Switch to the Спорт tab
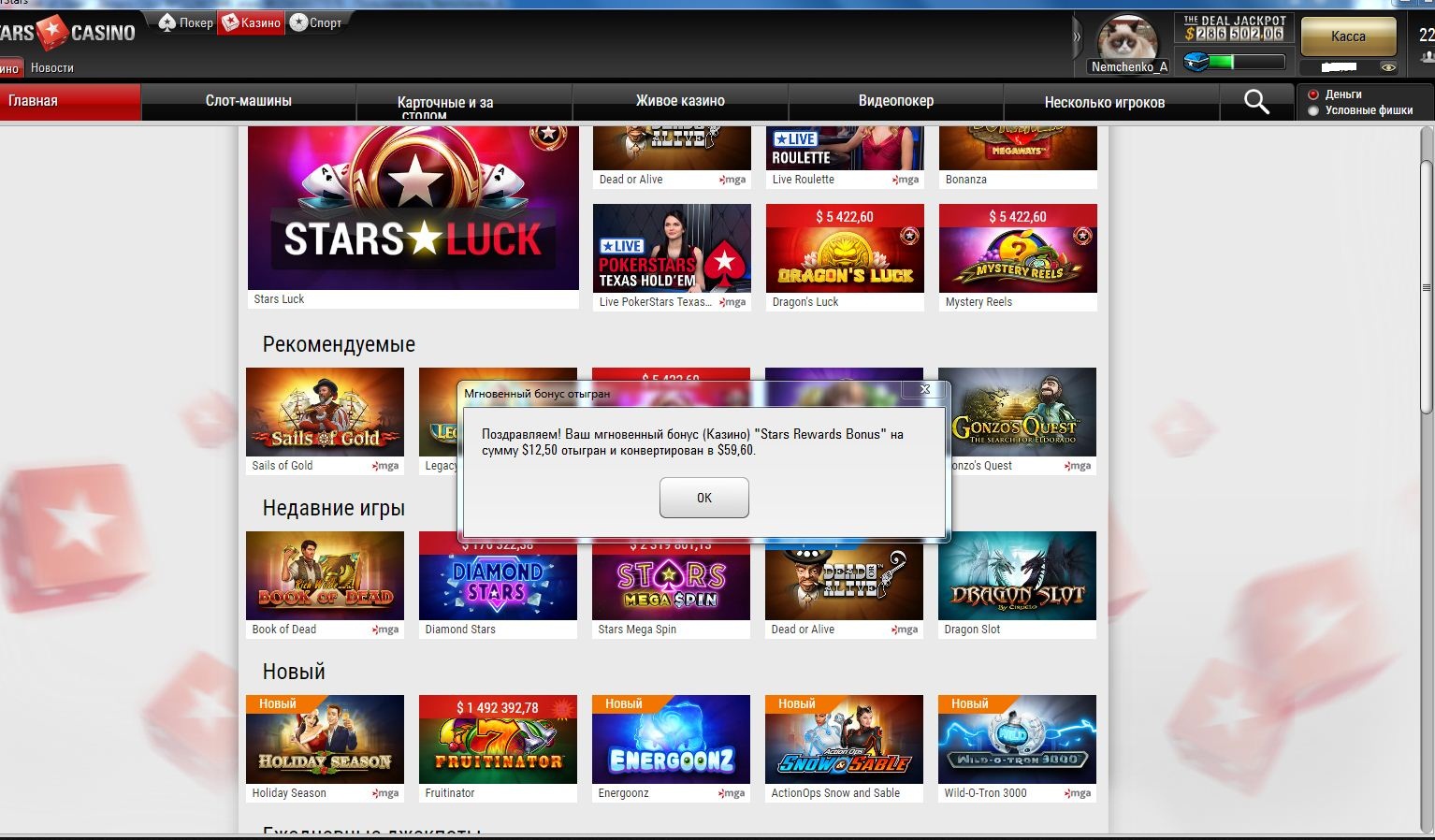 (x=316, y=22)
